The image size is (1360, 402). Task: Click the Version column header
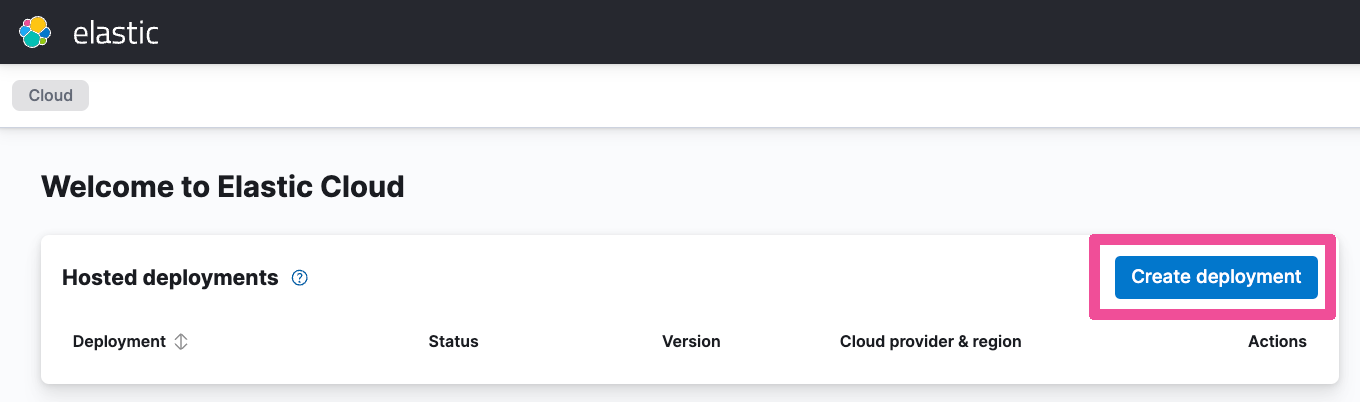691,341
